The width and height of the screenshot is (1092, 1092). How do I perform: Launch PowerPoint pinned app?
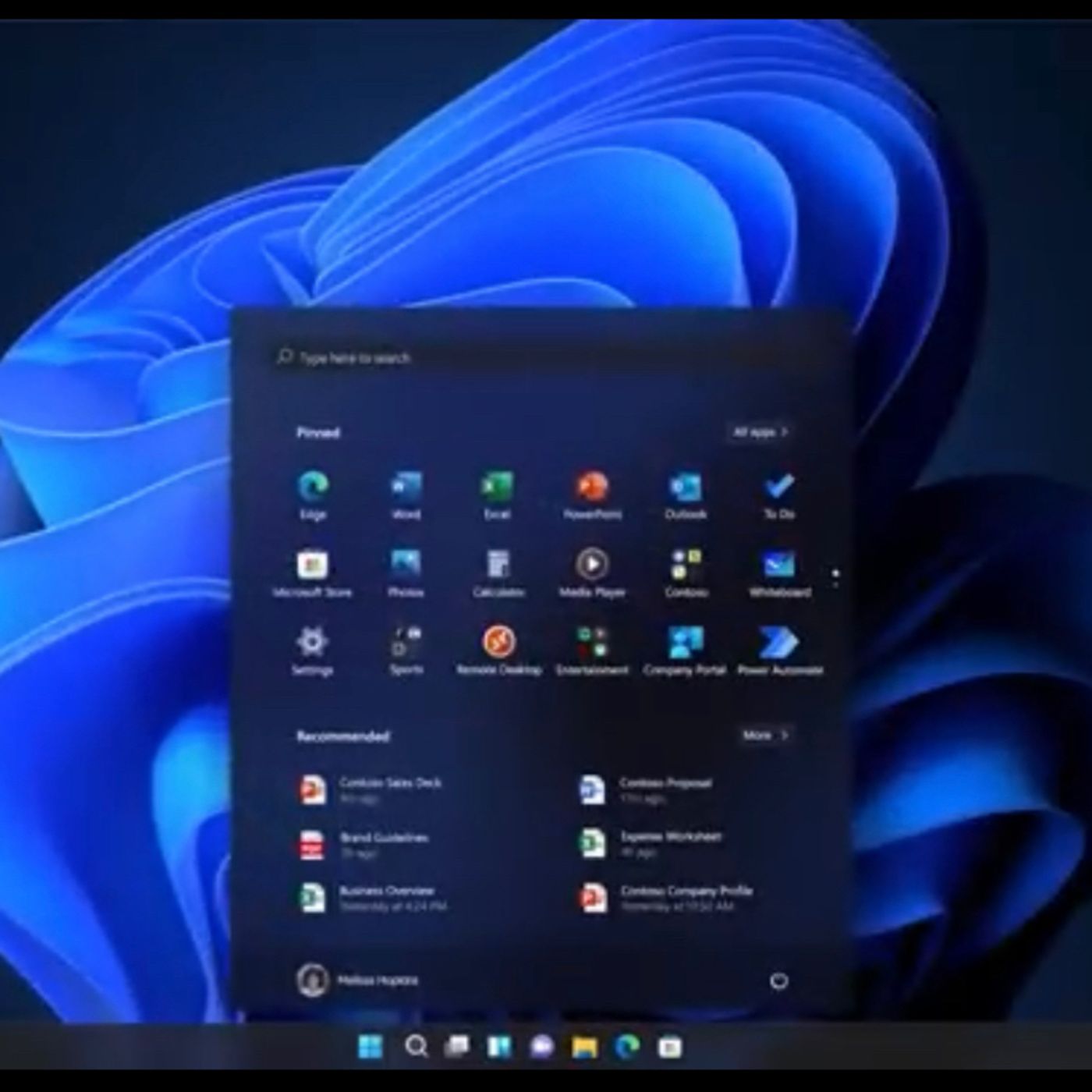point(592,495)
